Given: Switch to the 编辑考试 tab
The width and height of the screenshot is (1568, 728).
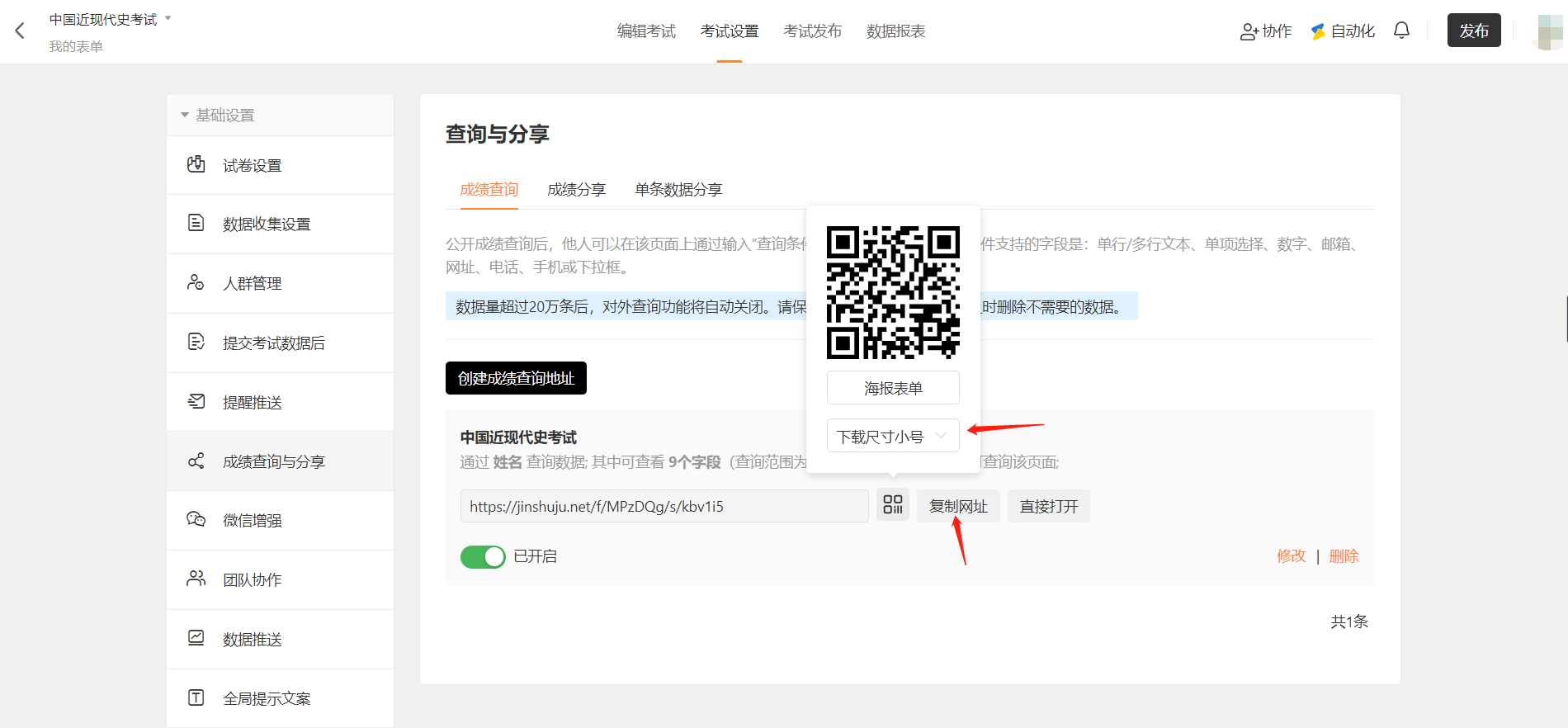Looking at the screenshot, I should coord(646,31).
